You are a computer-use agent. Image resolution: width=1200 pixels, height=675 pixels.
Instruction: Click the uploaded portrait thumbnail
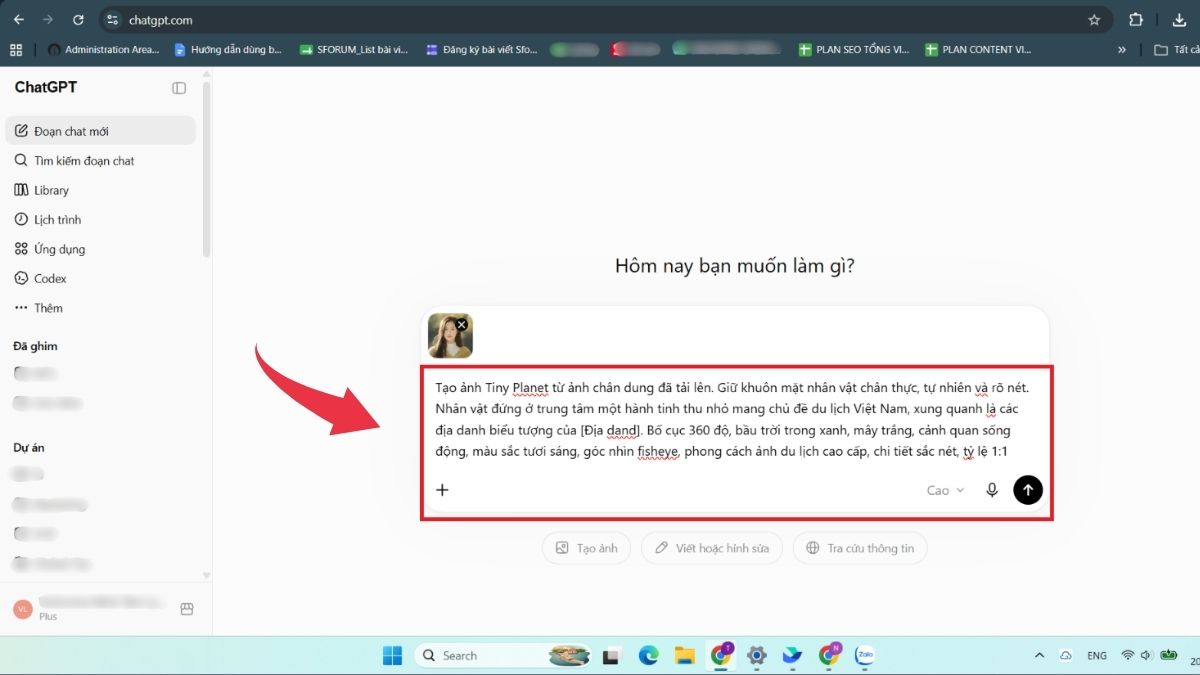(450, 337)
